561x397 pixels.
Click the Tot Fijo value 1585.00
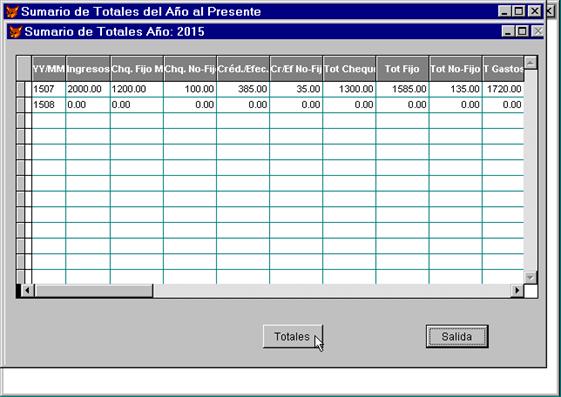tap(402, 89)
